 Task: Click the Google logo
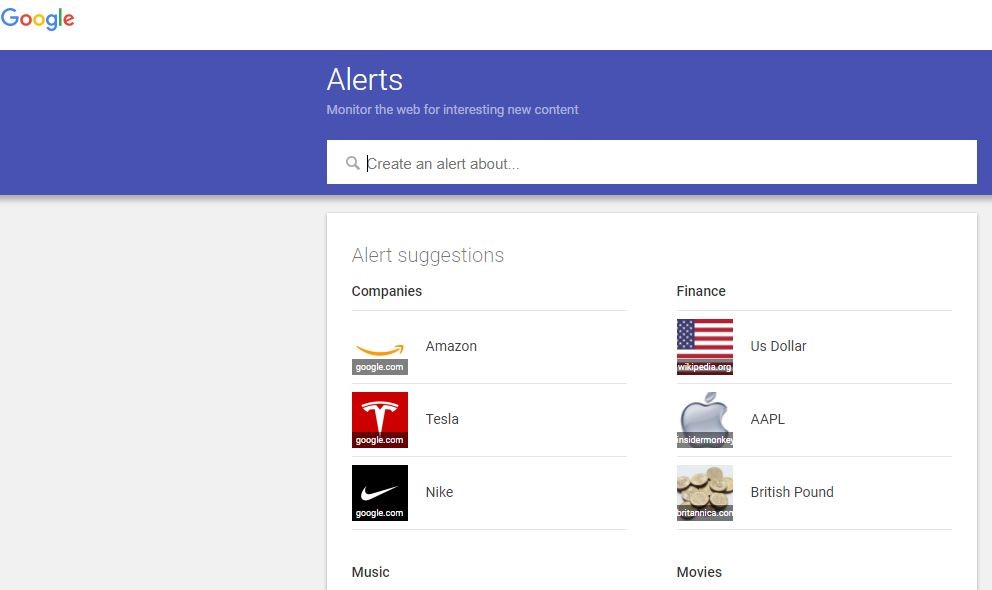38,19
